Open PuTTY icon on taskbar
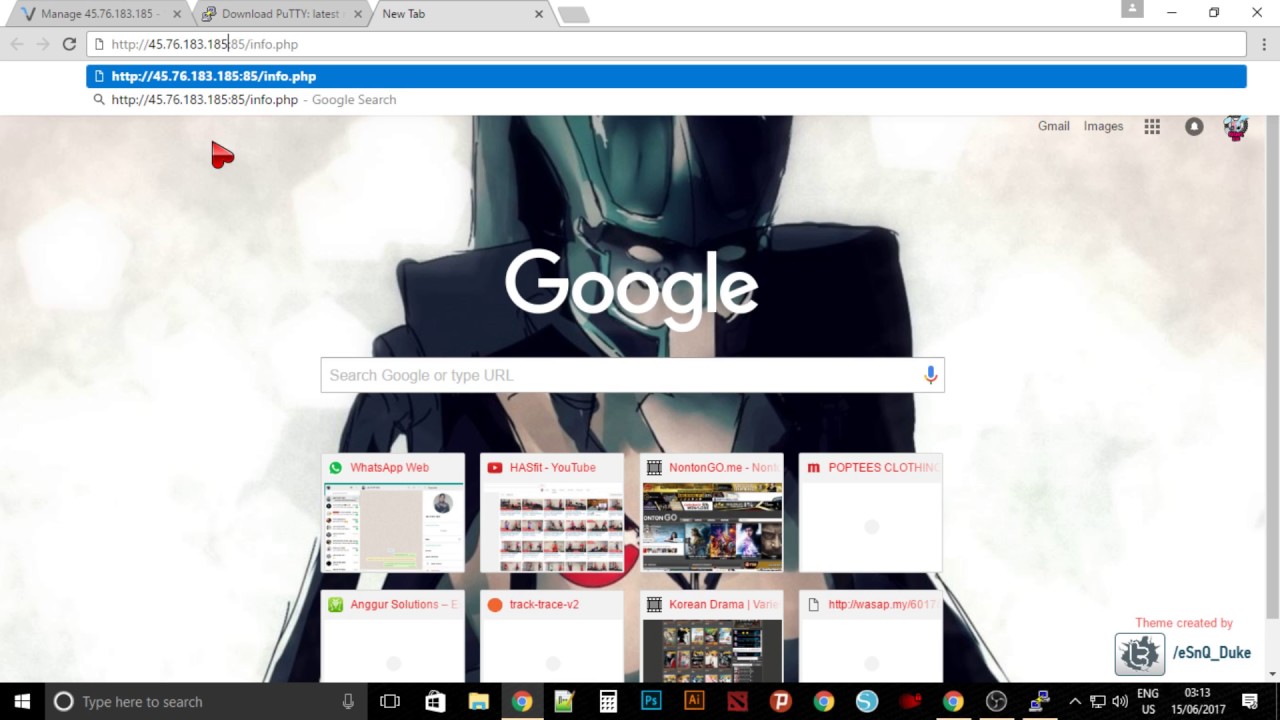 (1040, 701)
